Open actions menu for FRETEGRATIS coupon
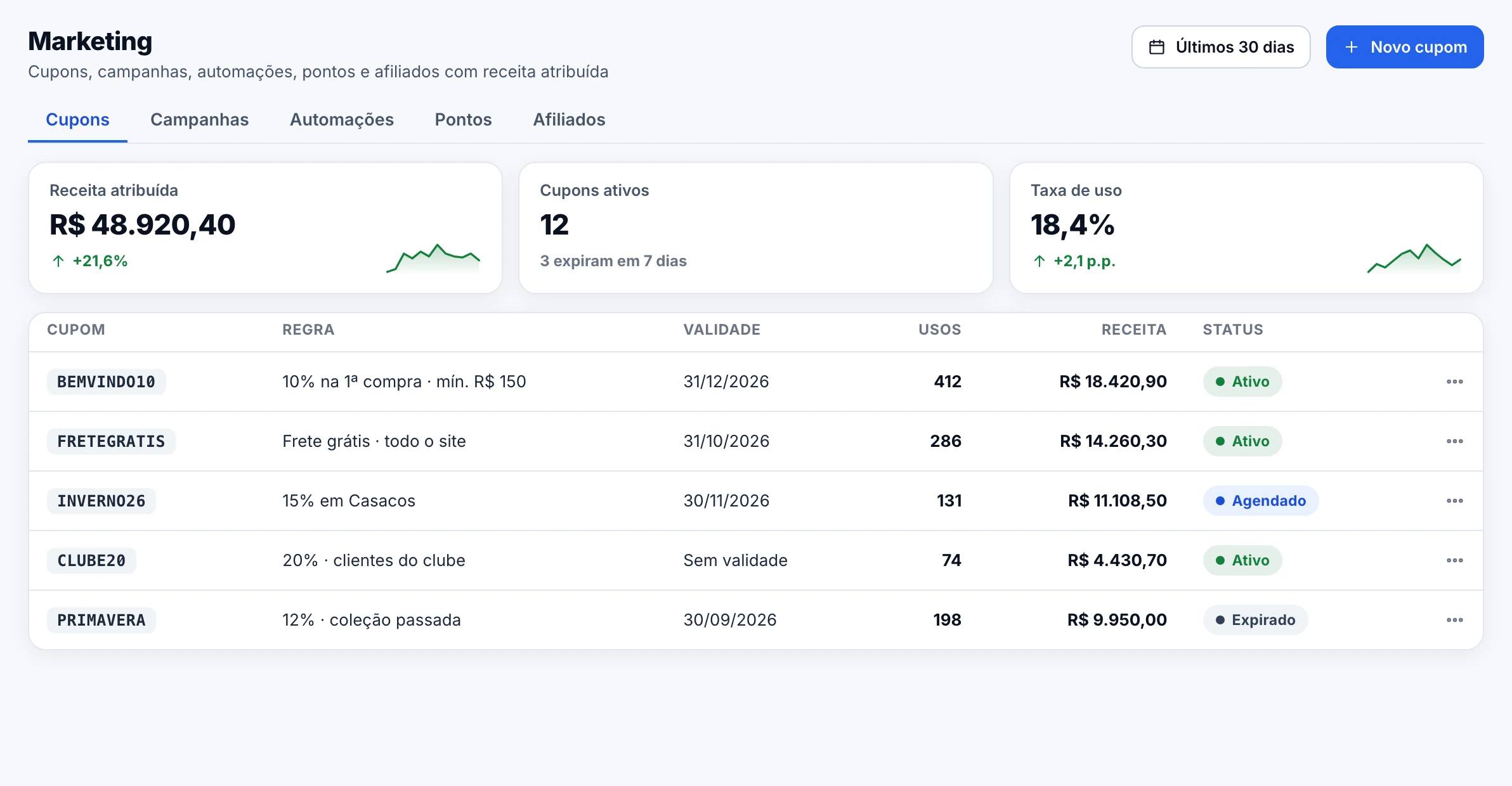 pyautogui.click(x=1454, y=441)
